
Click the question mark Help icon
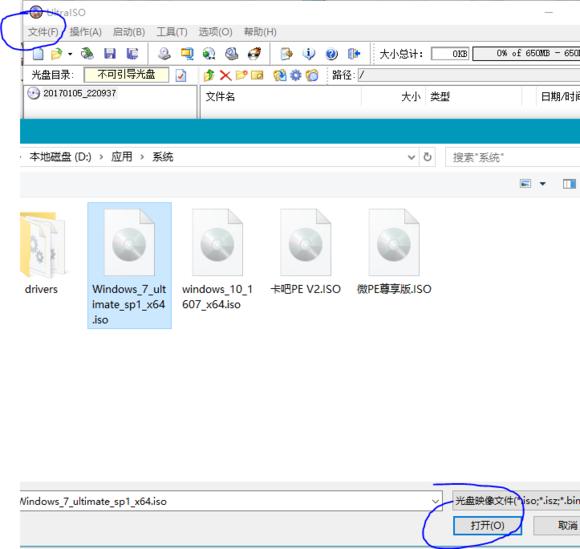click(x=331, y=54)
